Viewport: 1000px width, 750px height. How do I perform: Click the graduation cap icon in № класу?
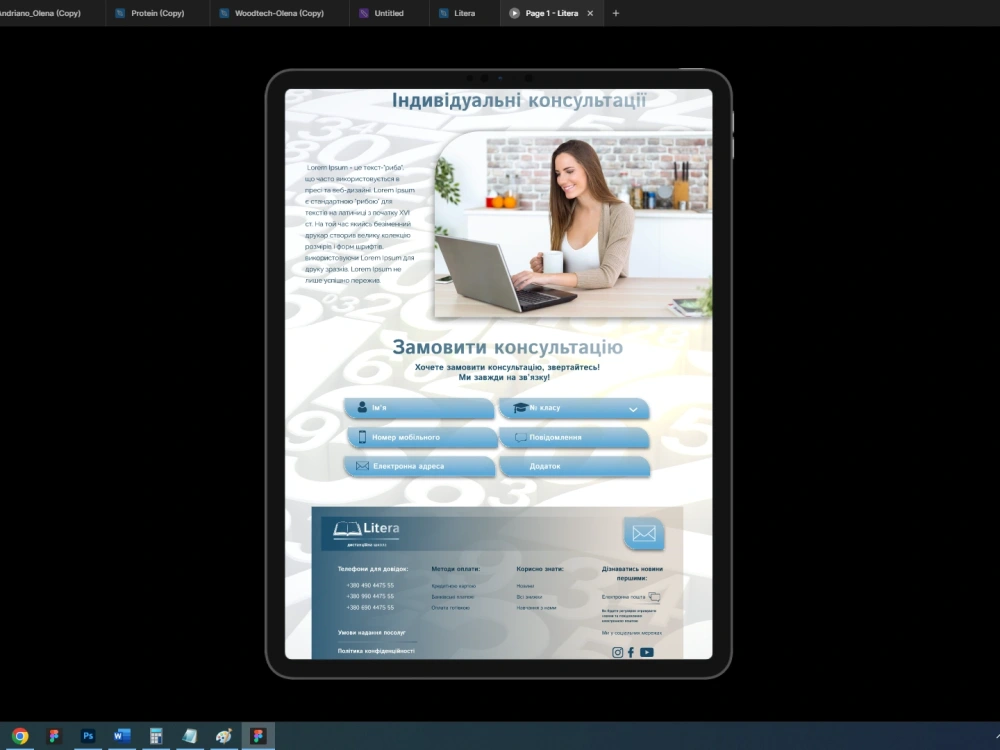pyautogui.click(x=520, y=408)
